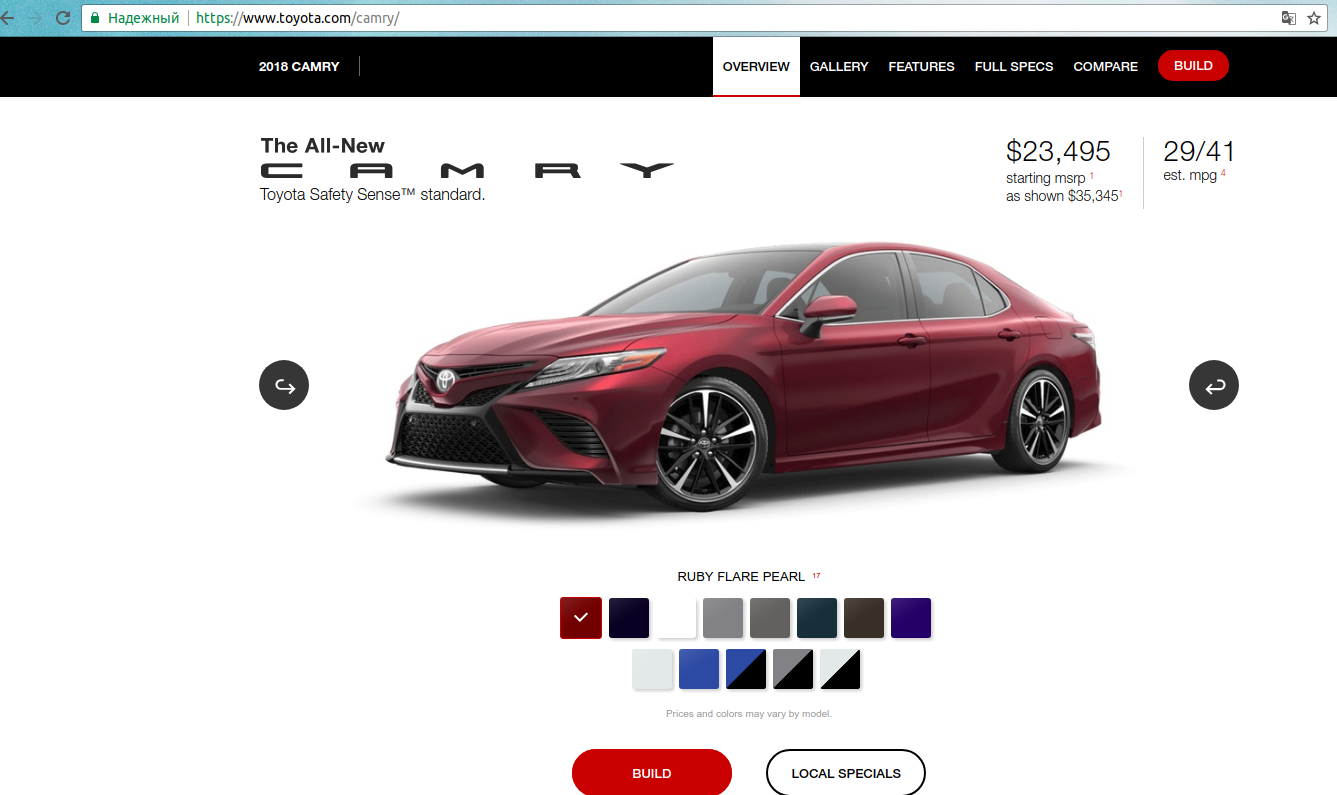Screen dimensions: 1337x795
Task: Switch to the OVERVIEW tab
Action: [756, 67]
